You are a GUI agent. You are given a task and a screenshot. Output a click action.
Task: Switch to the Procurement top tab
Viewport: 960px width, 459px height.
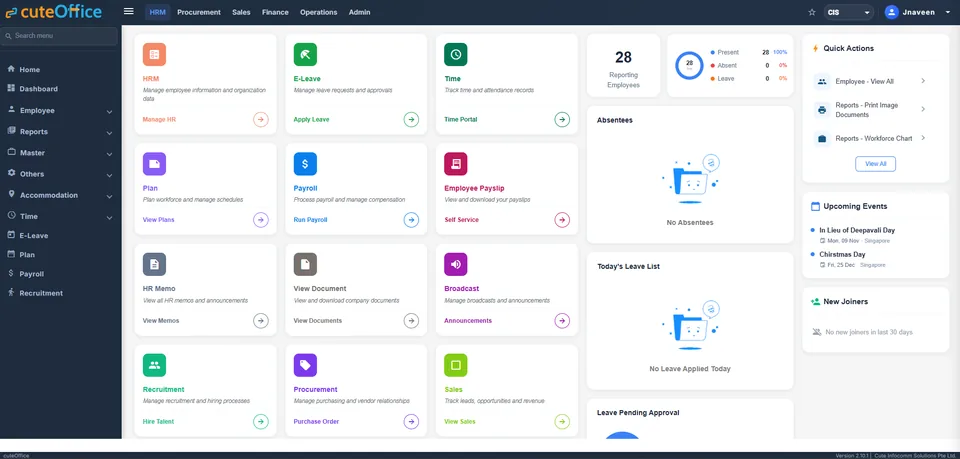pyautogui.click(x=199, y=12)
